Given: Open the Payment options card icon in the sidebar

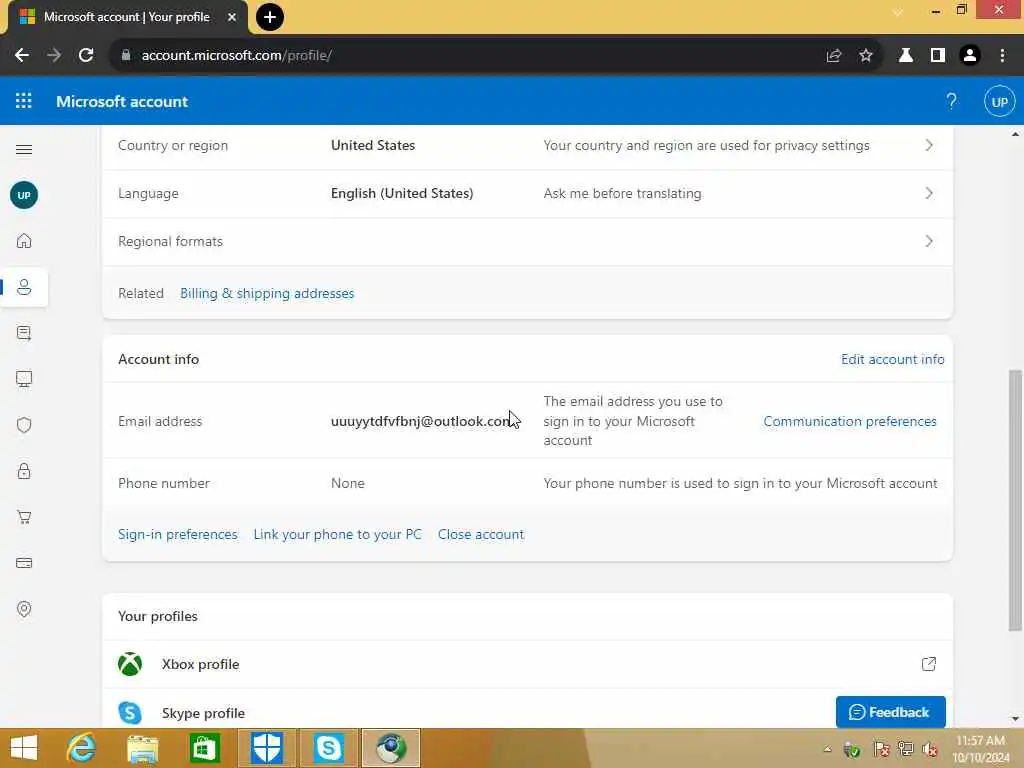Looking at the screenshot, I should tap(24, 563).
